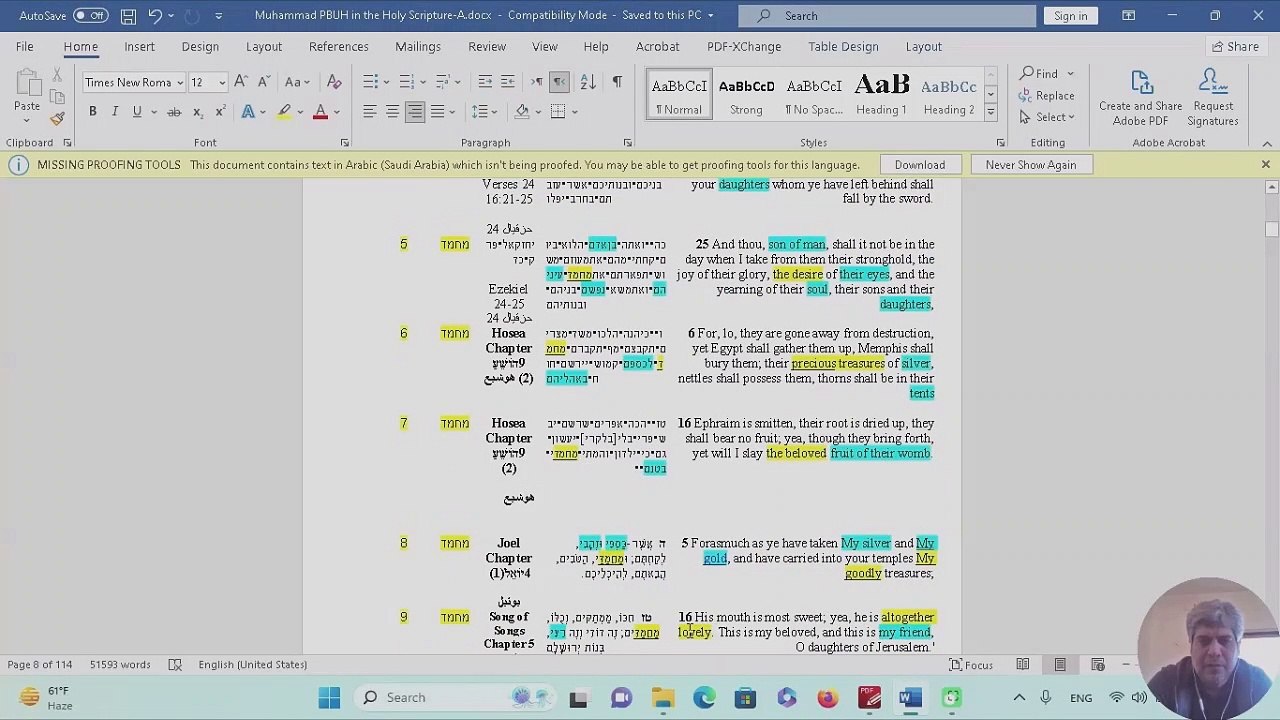Click the Save disk icon in the title bar
This screenshot has width=1280, height=720.
pyautogui.click(x=128, y=16)
